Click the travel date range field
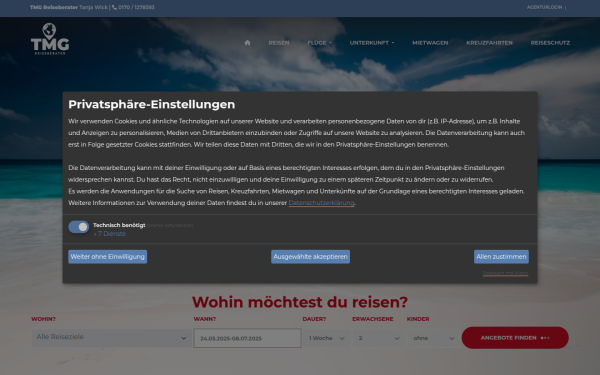 tap(247, 338)
